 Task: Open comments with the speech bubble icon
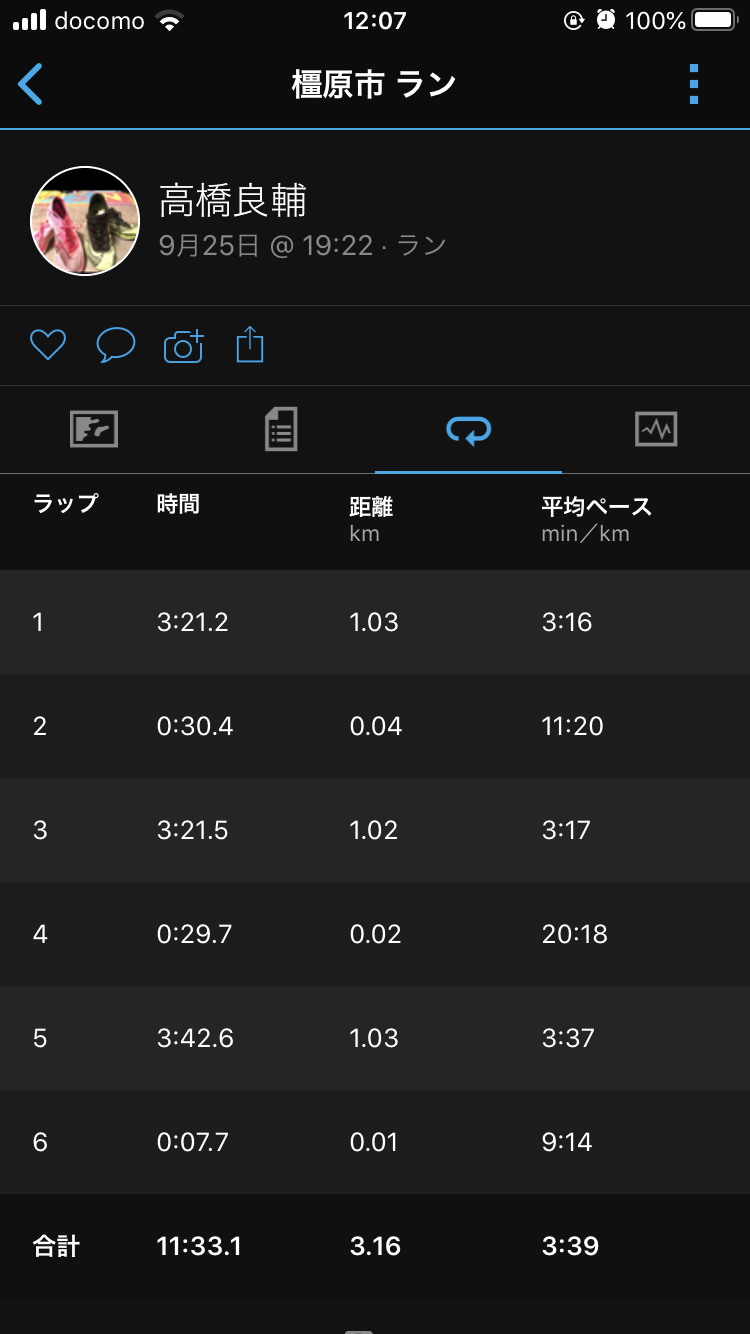(x=116, y=346)
